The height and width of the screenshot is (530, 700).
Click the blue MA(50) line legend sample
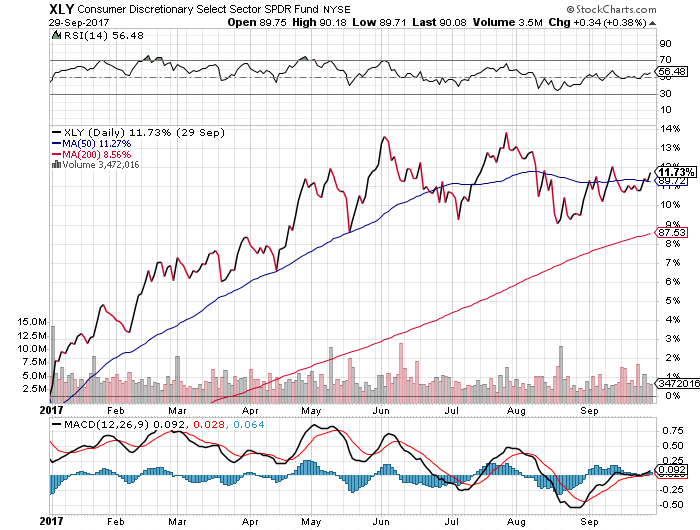(x=56, y=143)
